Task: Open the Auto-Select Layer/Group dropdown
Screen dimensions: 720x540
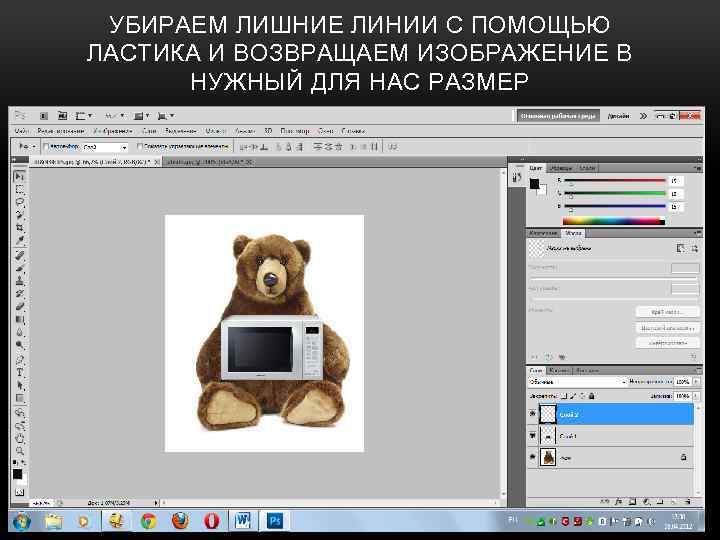Action: click(x=105, y=147)
